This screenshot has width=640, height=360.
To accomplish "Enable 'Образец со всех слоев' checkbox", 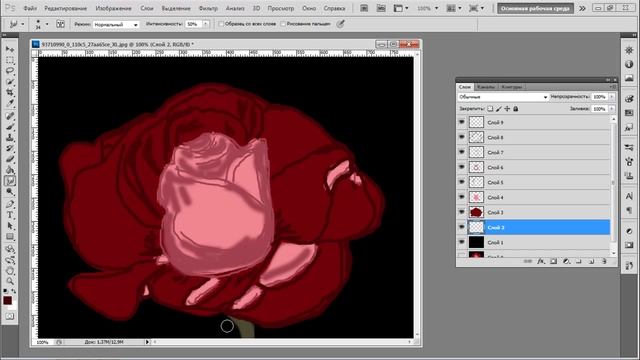I will [221, 24].
